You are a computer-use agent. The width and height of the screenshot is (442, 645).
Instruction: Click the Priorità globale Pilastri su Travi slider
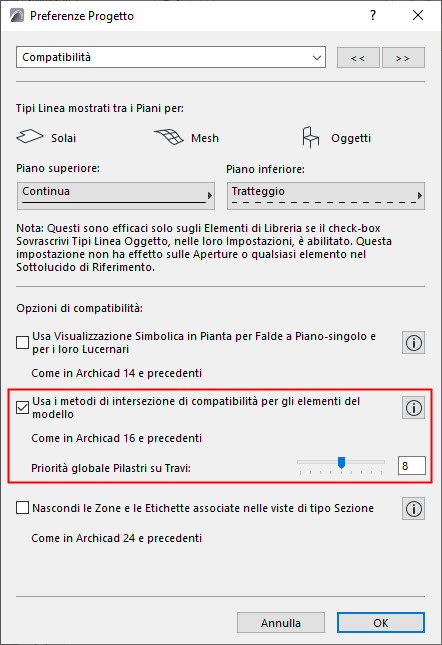pos(341,465)
